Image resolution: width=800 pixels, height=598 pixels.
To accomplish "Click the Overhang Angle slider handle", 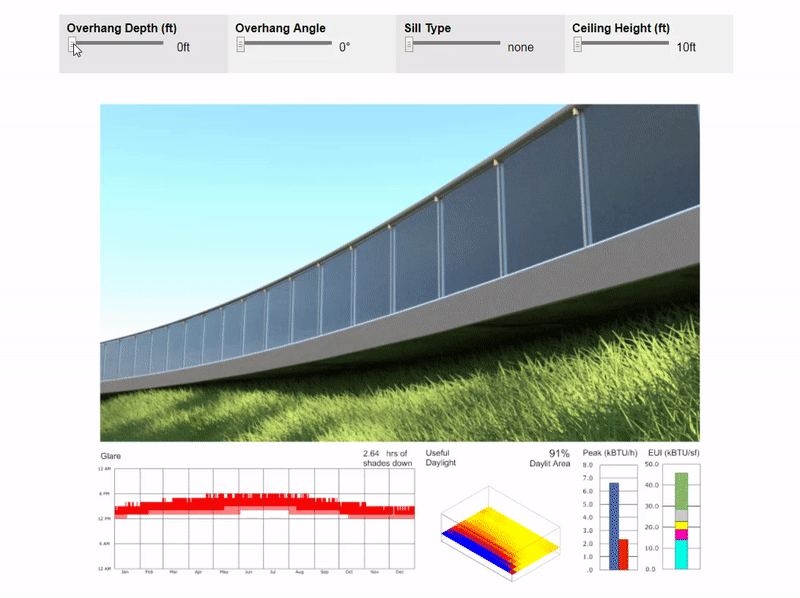I will point(240,44).
